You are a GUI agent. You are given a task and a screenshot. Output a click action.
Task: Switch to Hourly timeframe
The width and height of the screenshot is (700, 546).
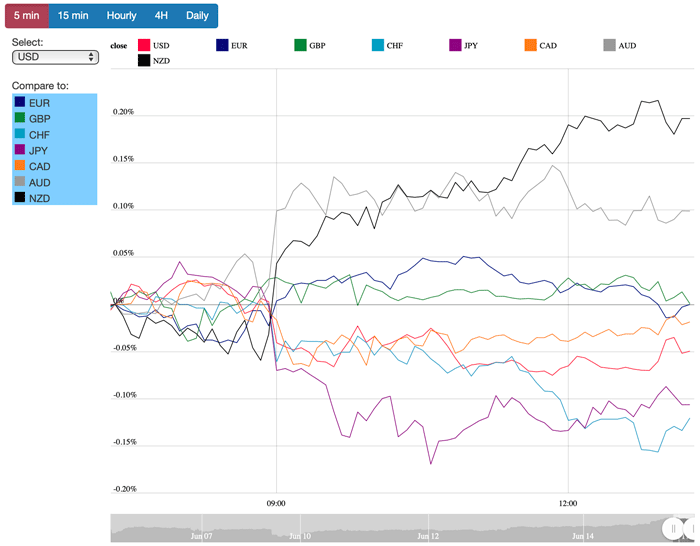121,15
